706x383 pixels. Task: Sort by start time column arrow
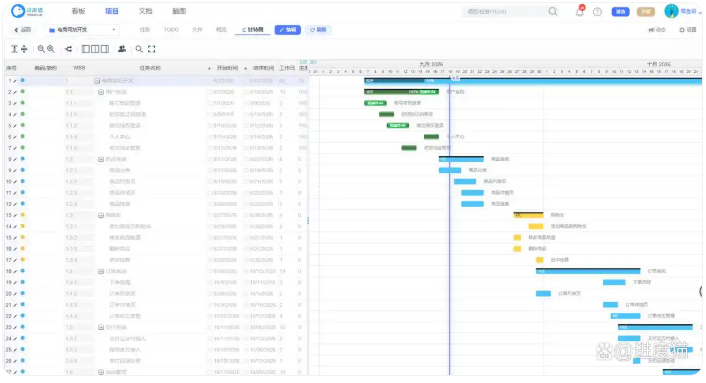[209, 68]
